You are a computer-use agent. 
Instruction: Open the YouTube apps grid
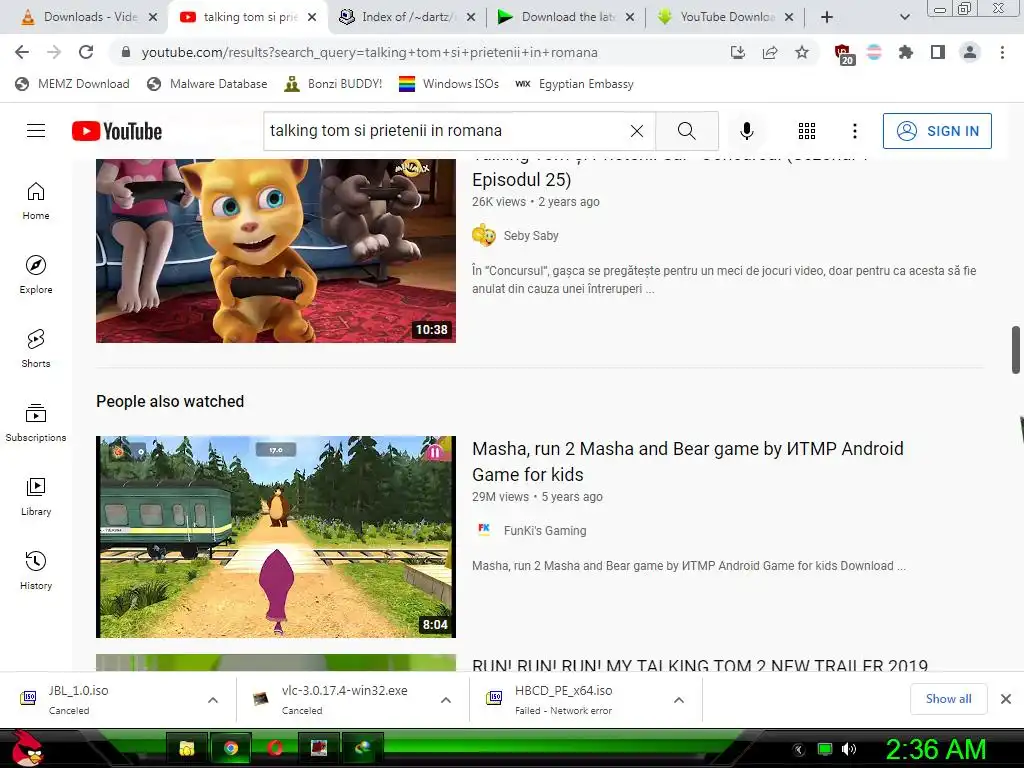(x=807, y=131)
